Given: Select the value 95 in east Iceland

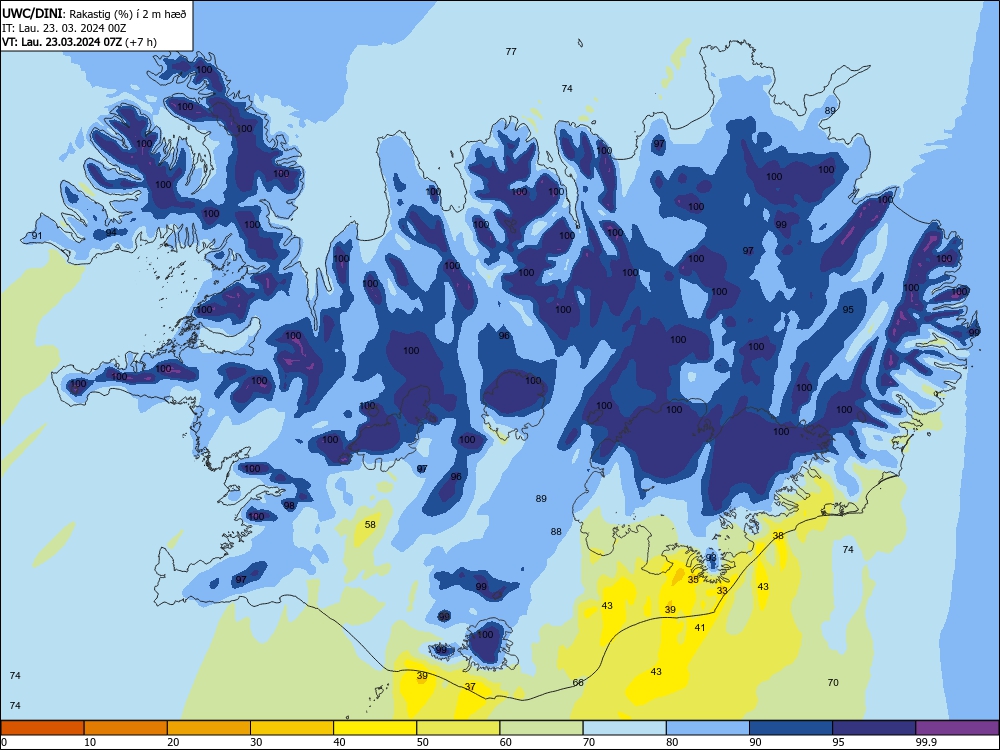Looking at the screenshot, I should pyautogui.click(x=848, y=309).
